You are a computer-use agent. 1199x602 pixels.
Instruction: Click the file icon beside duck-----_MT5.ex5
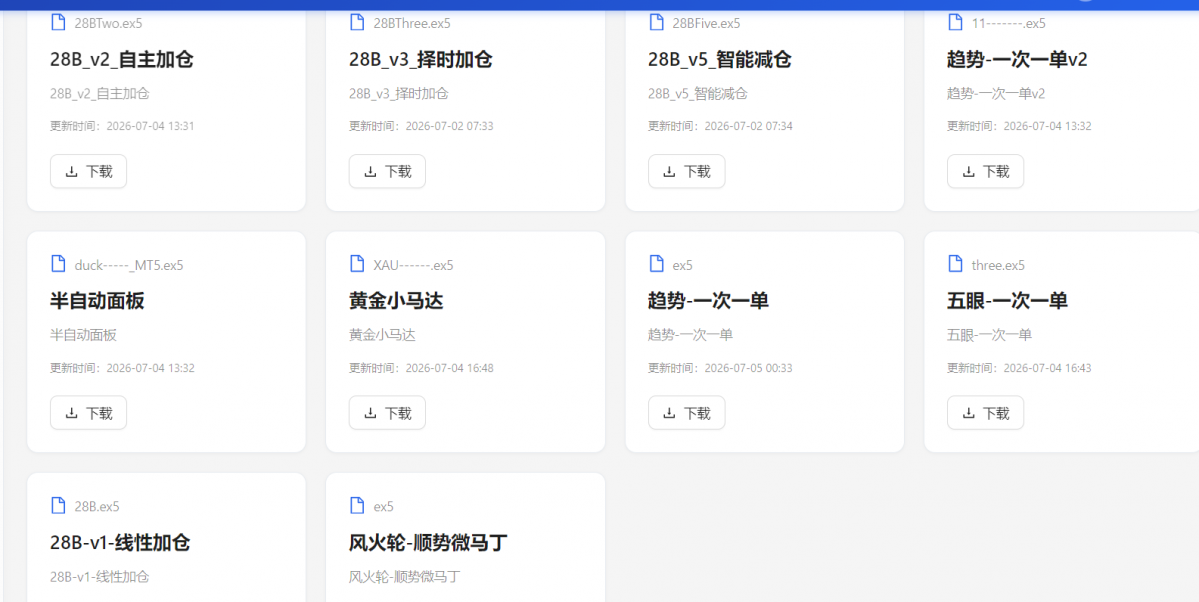(58, 264)
